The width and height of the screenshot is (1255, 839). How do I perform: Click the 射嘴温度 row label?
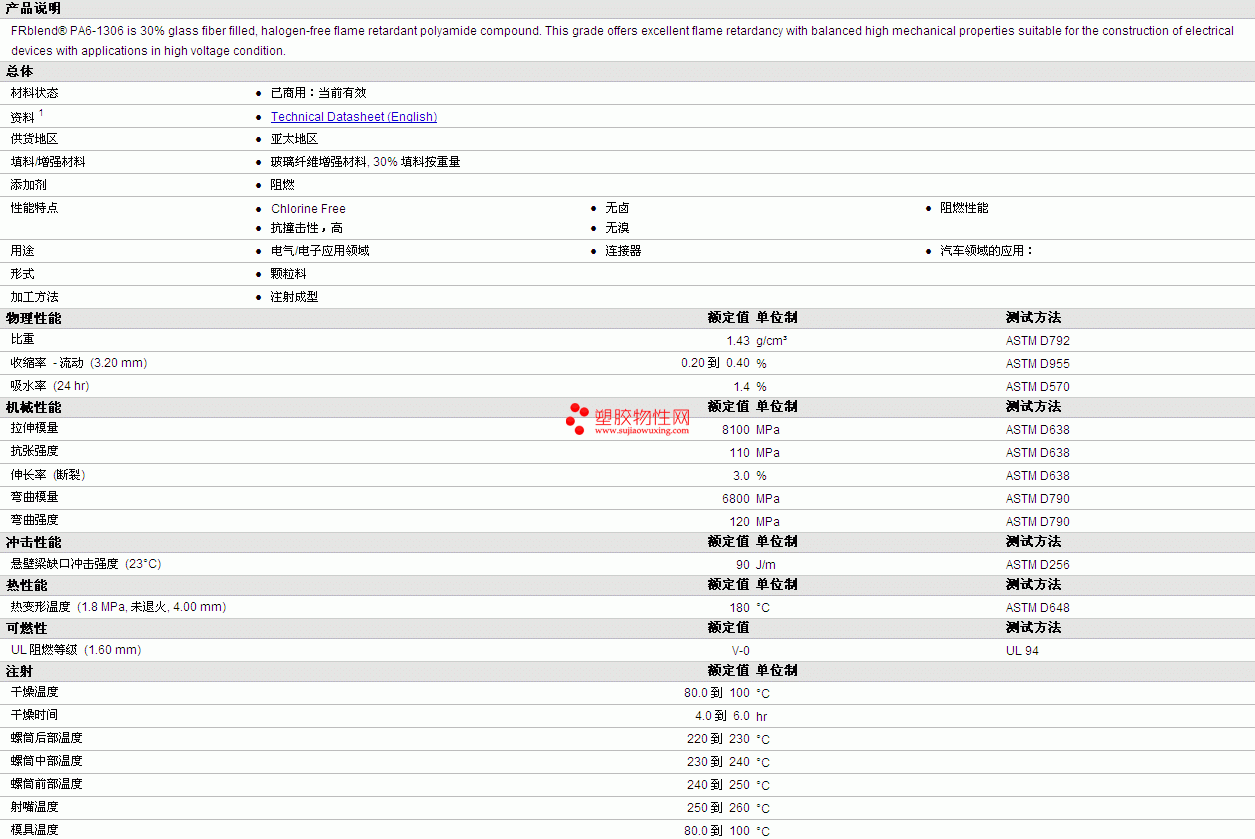coord(35,807)
